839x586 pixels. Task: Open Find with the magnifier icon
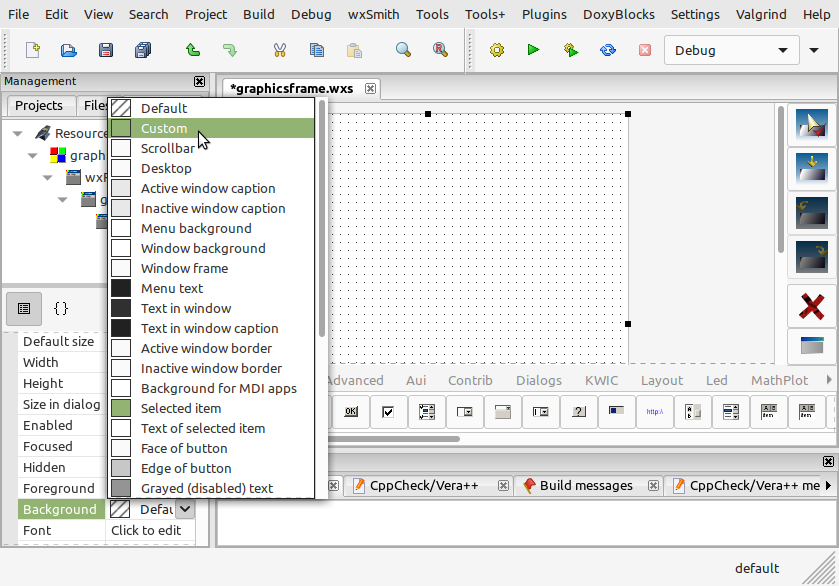(x=403, y=50)
